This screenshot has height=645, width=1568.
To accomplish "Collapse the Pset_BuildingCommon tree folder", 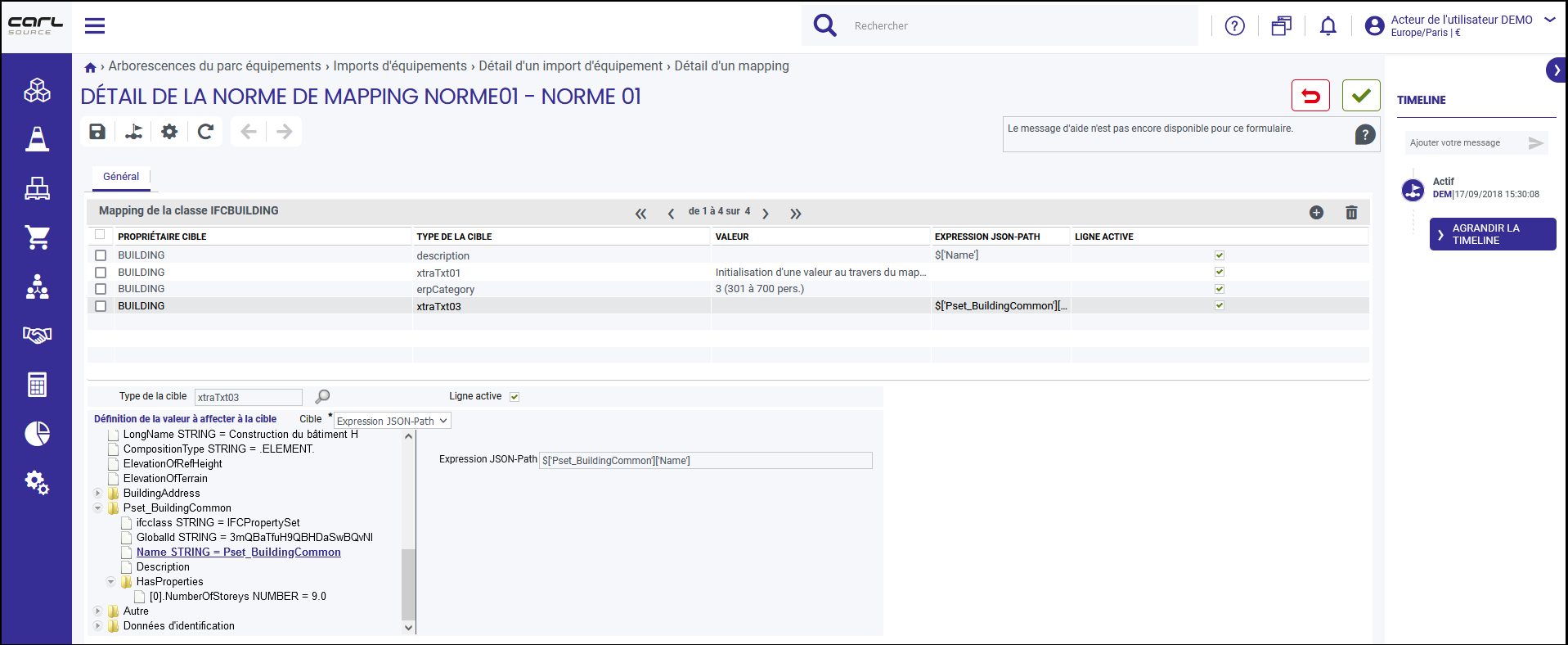I will click(x=98, y=508).
